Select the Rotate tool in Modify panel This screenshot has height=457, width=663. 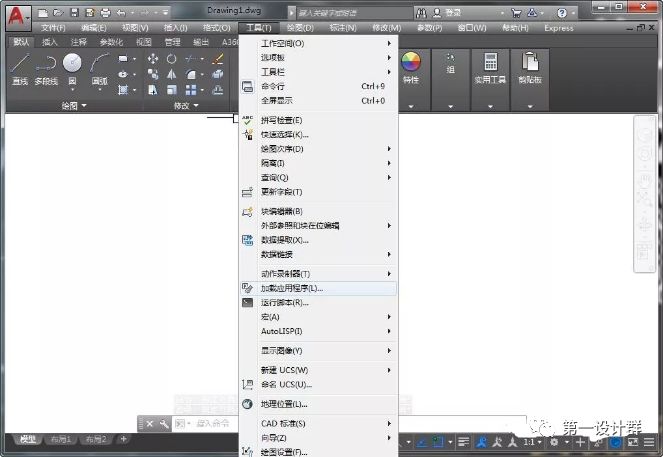click(171, 59)
